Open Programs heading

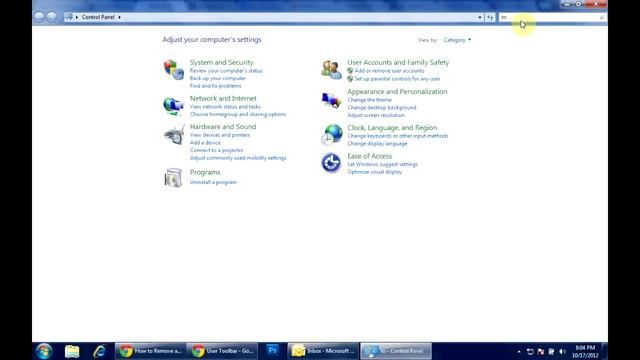[x=205, y=172]
